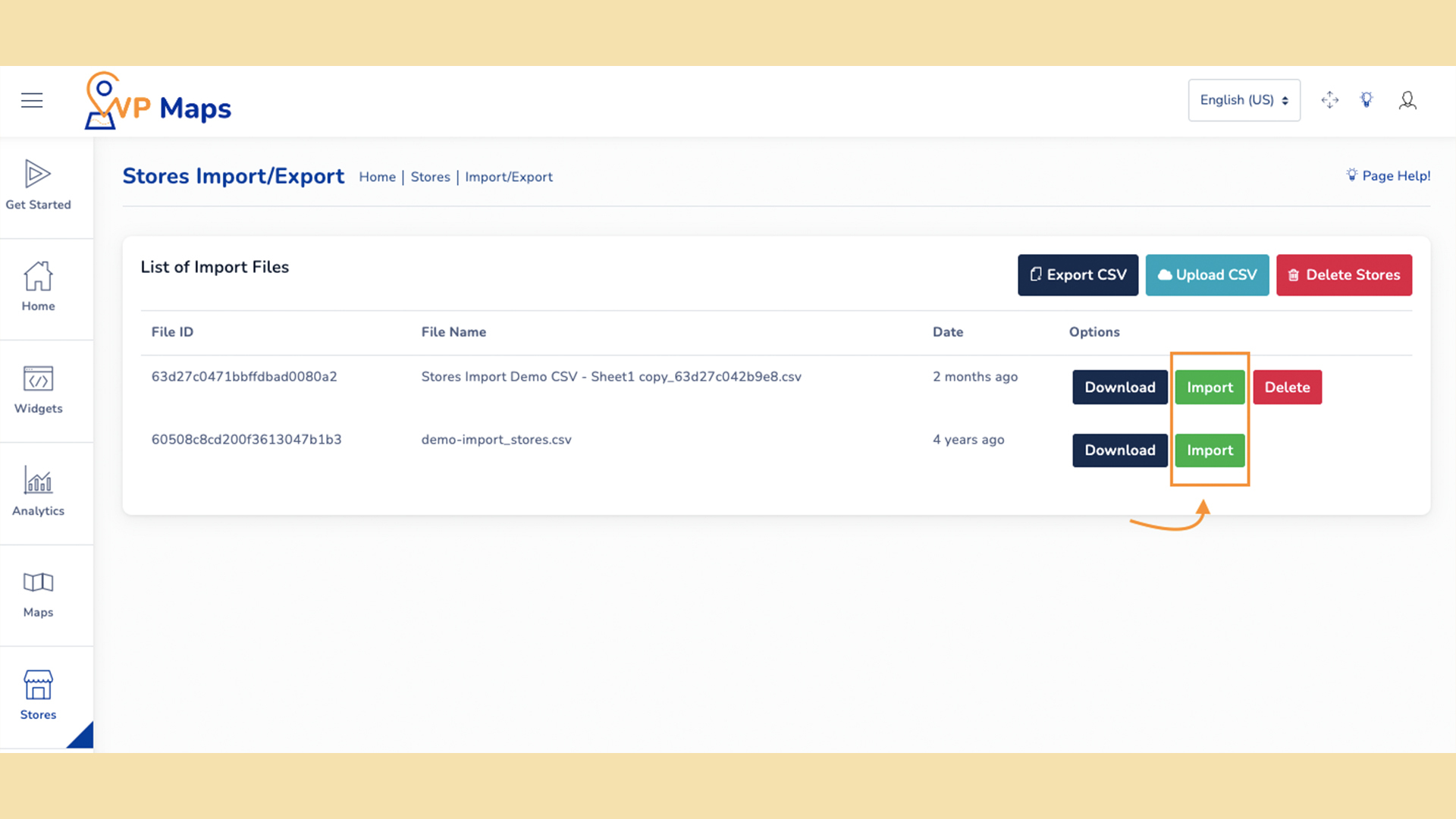Go to Home via the breadcrumb
Viewport: 1456px width, 819px height.
tap(377, 177)
